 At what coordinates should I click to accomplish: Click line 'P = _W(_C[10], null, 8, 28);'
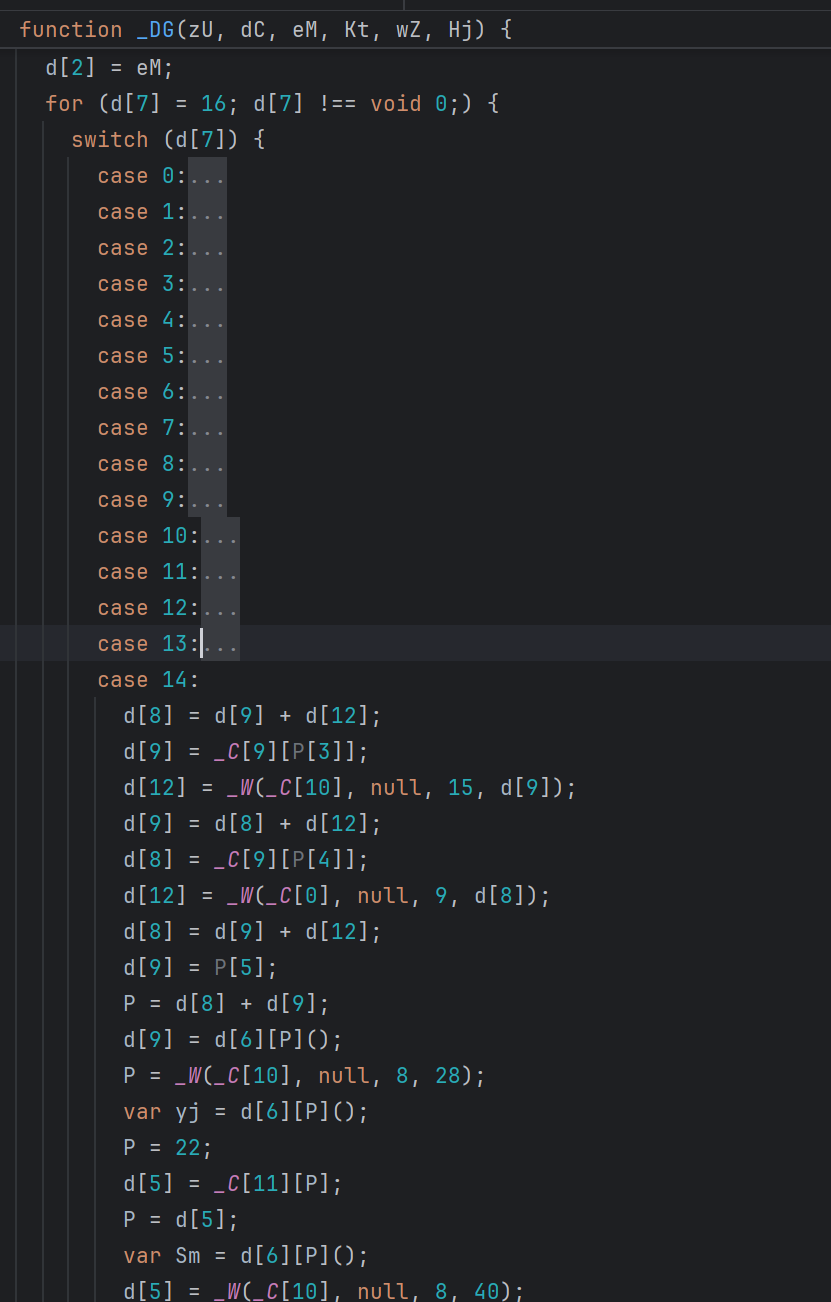coord(305,1076)
